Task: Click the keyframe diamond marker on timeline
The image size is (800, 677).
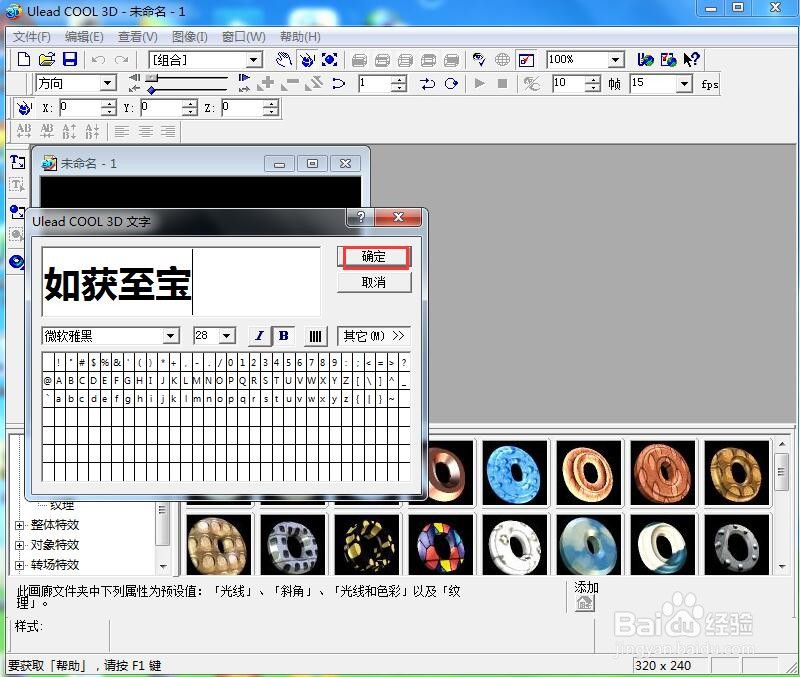Action: (151, 90)
